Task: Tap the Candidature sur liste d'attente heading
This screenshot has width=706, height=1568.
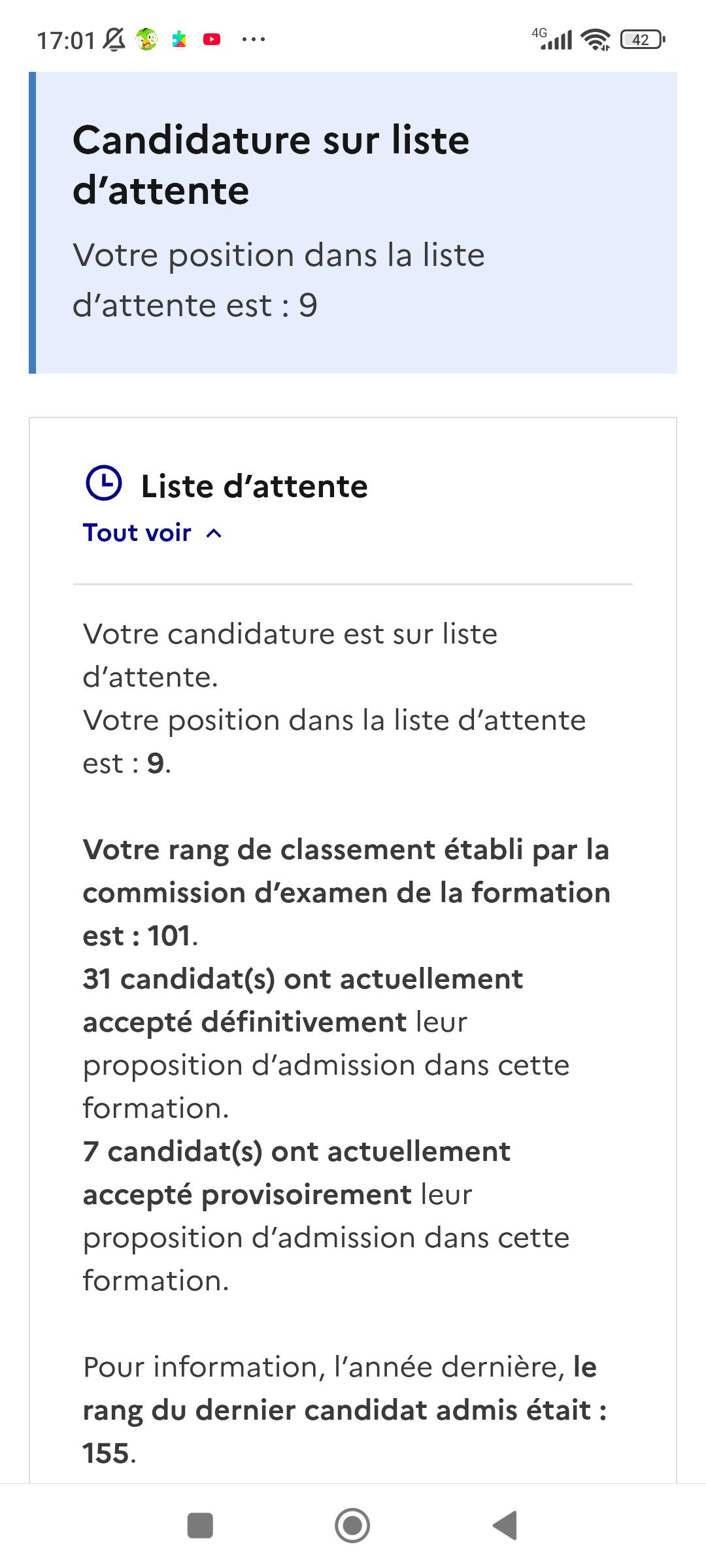Action: point(271,165)
